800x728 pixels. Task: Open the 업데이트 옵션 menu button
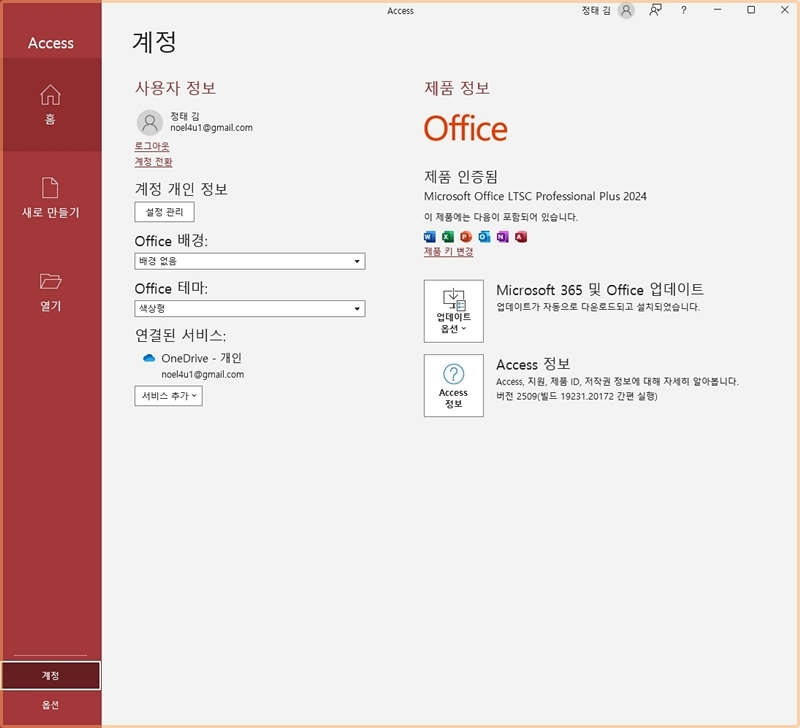tap(453, 311)
